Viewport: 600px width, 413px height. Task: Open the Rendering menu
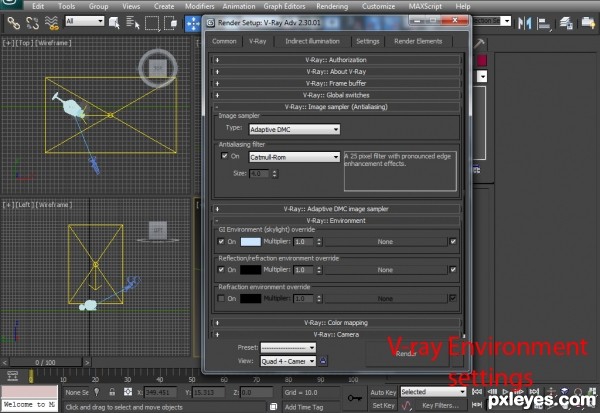click(x=332, y=6)
